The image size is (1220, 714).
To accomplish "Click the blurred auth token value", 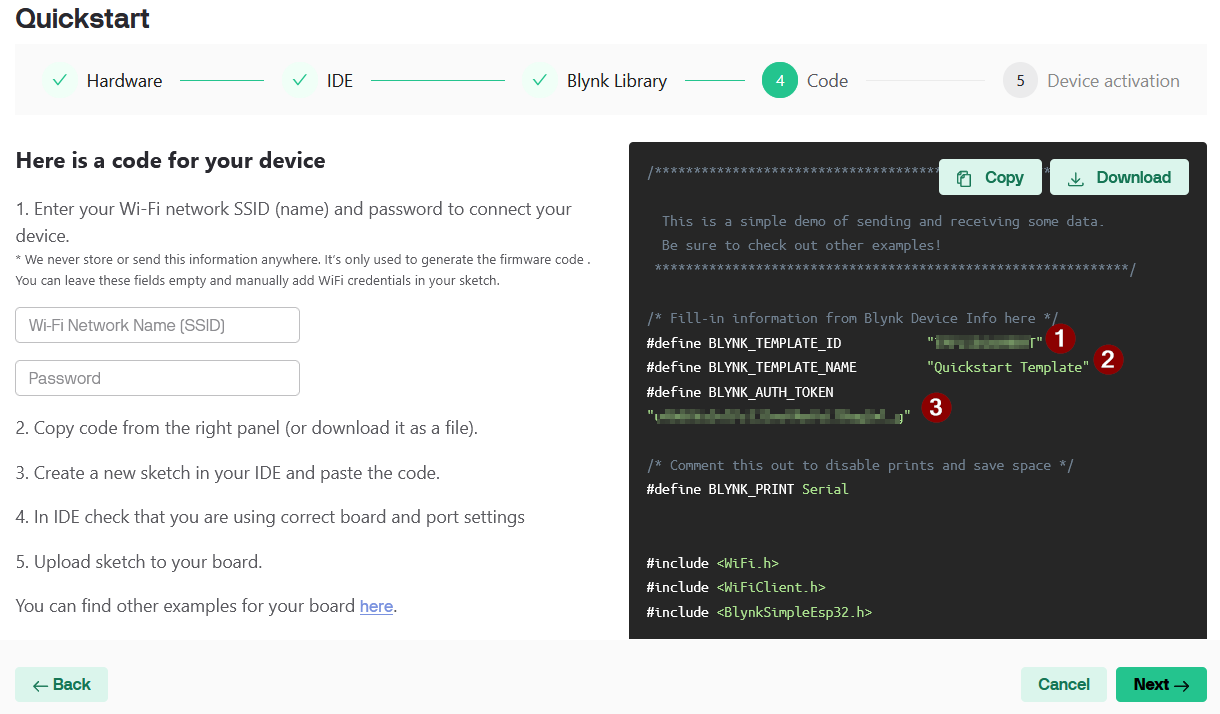I will tap(779, 416).
